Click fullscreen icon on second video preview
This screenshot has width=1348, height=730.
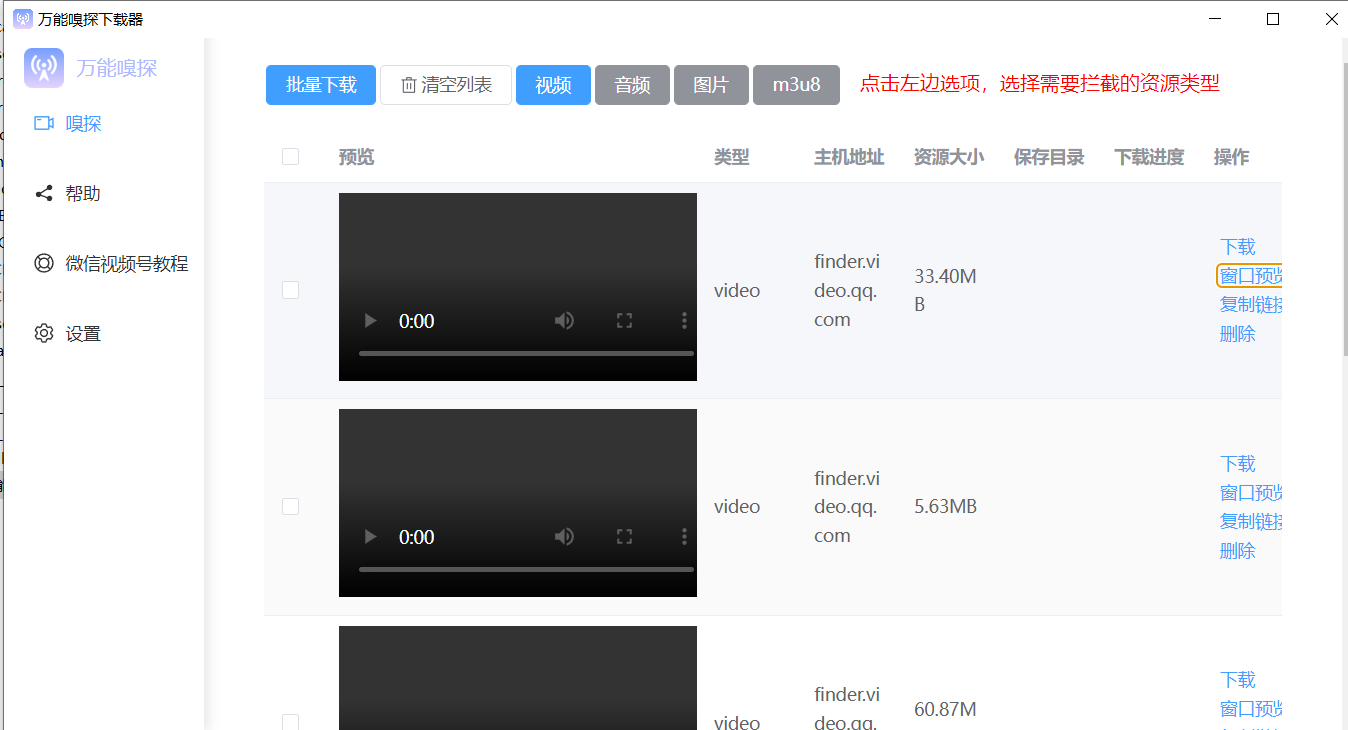[625, 537]
